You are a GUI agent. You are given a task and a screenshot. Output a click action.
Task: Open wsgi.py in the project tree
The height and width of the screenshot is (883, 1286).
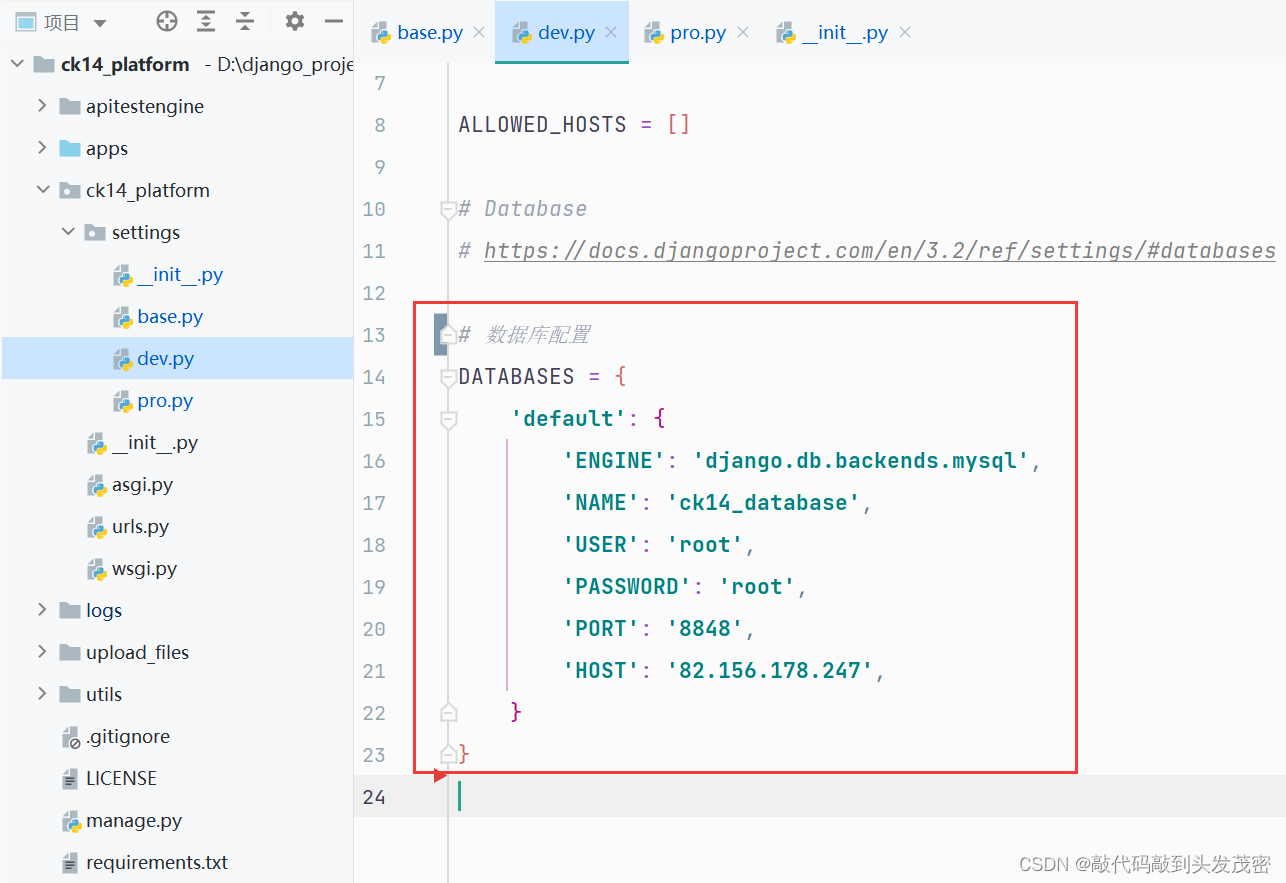click(144, 568)
